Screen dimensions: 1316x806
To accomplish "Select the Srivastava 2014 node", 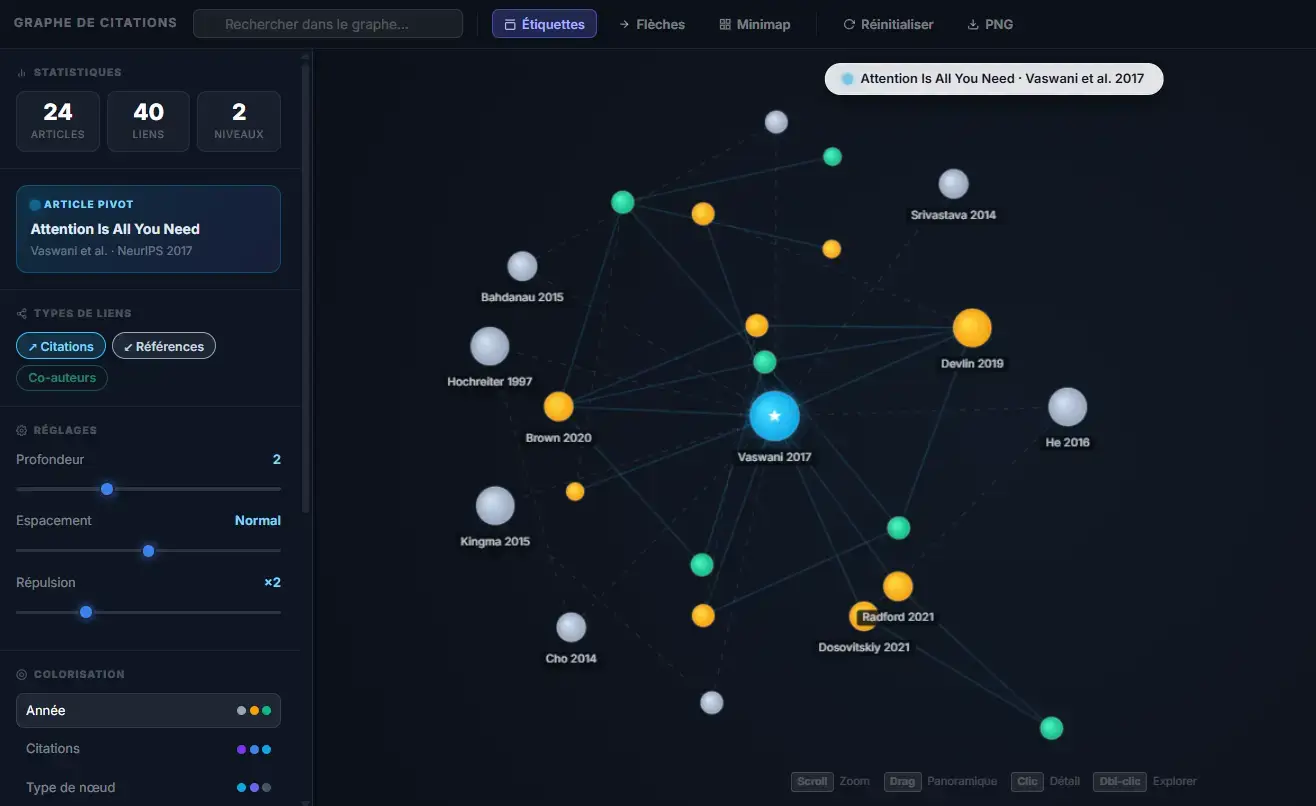I will click(x=953, y=184).
